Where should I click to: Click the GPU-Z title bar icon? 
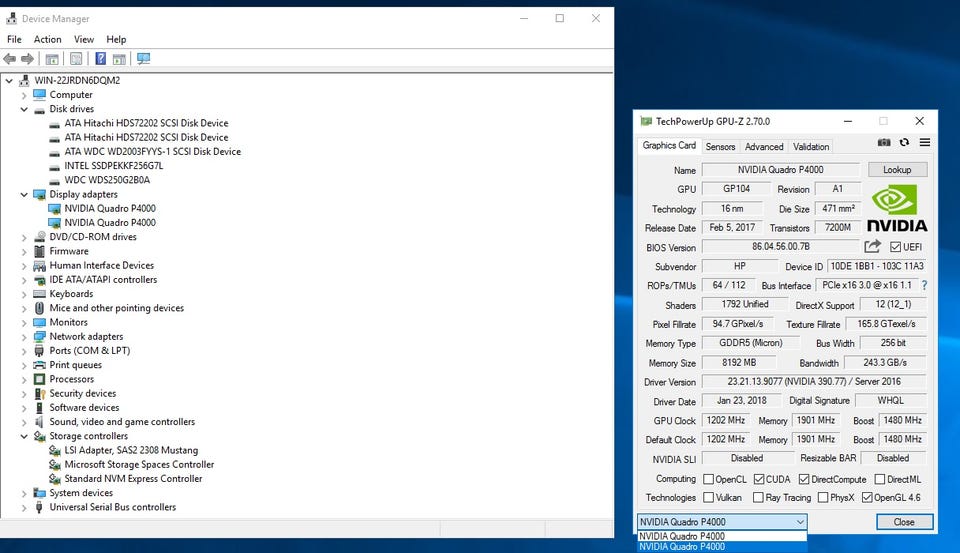[646, 121]
